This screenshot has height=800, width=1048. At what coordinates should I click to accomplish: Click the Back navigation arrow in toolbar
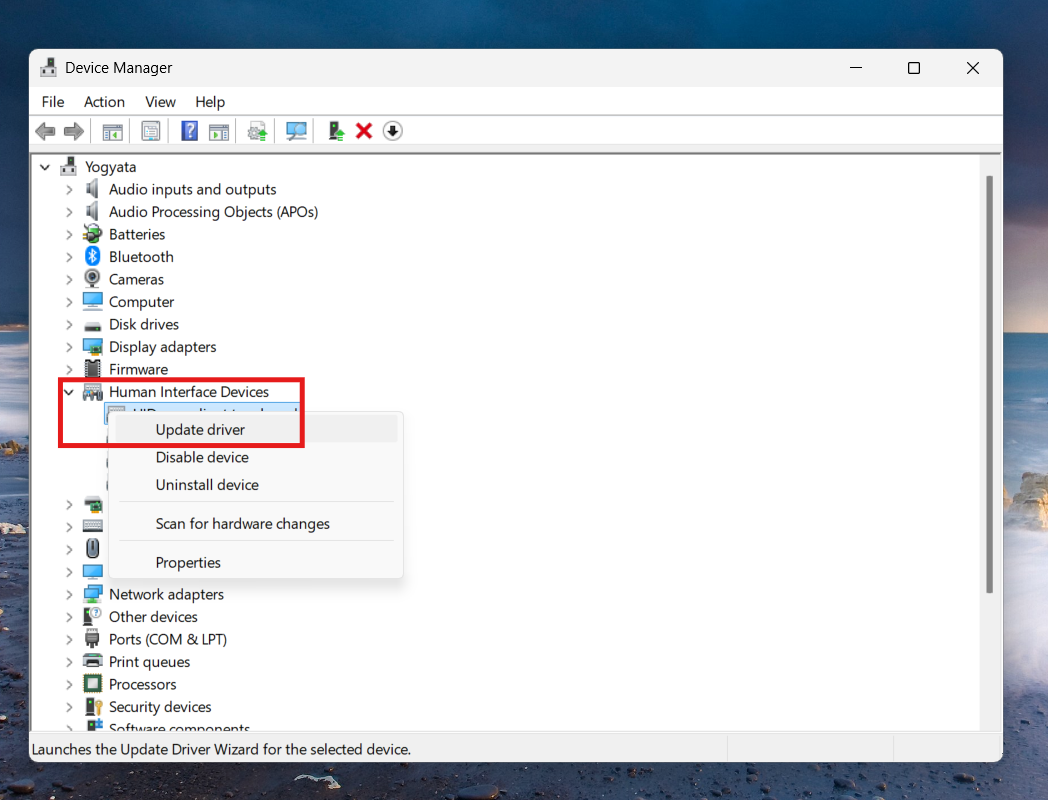tap(45, 131)
